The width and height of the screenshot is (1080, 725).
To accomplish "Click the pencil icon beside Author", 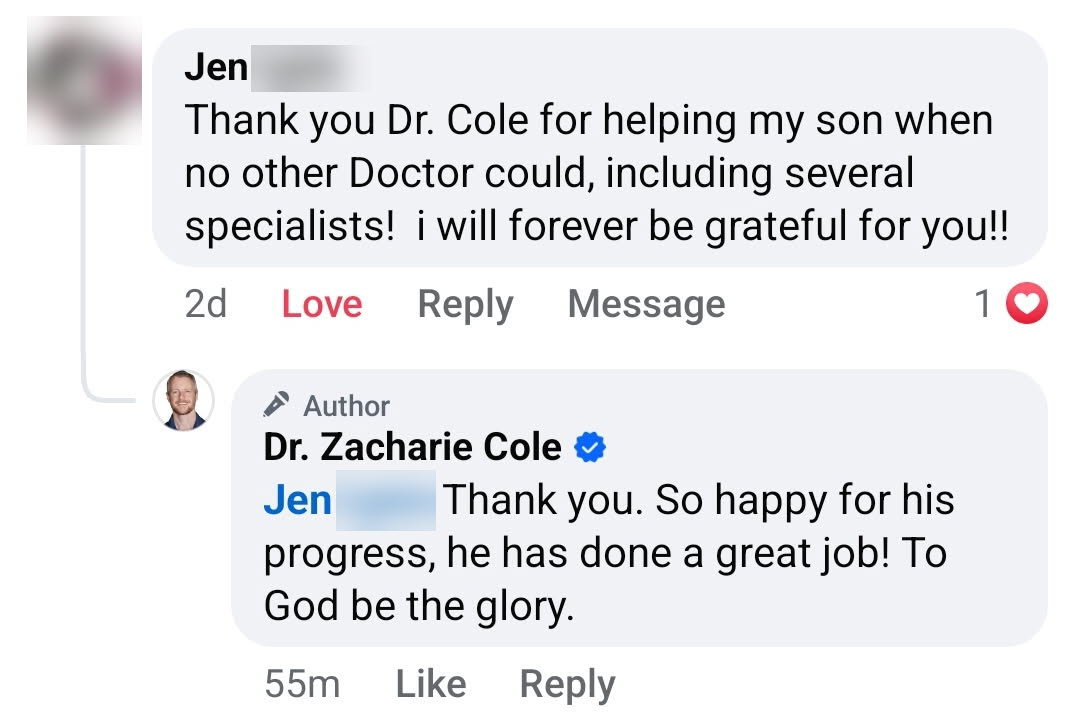I will 277,405.
